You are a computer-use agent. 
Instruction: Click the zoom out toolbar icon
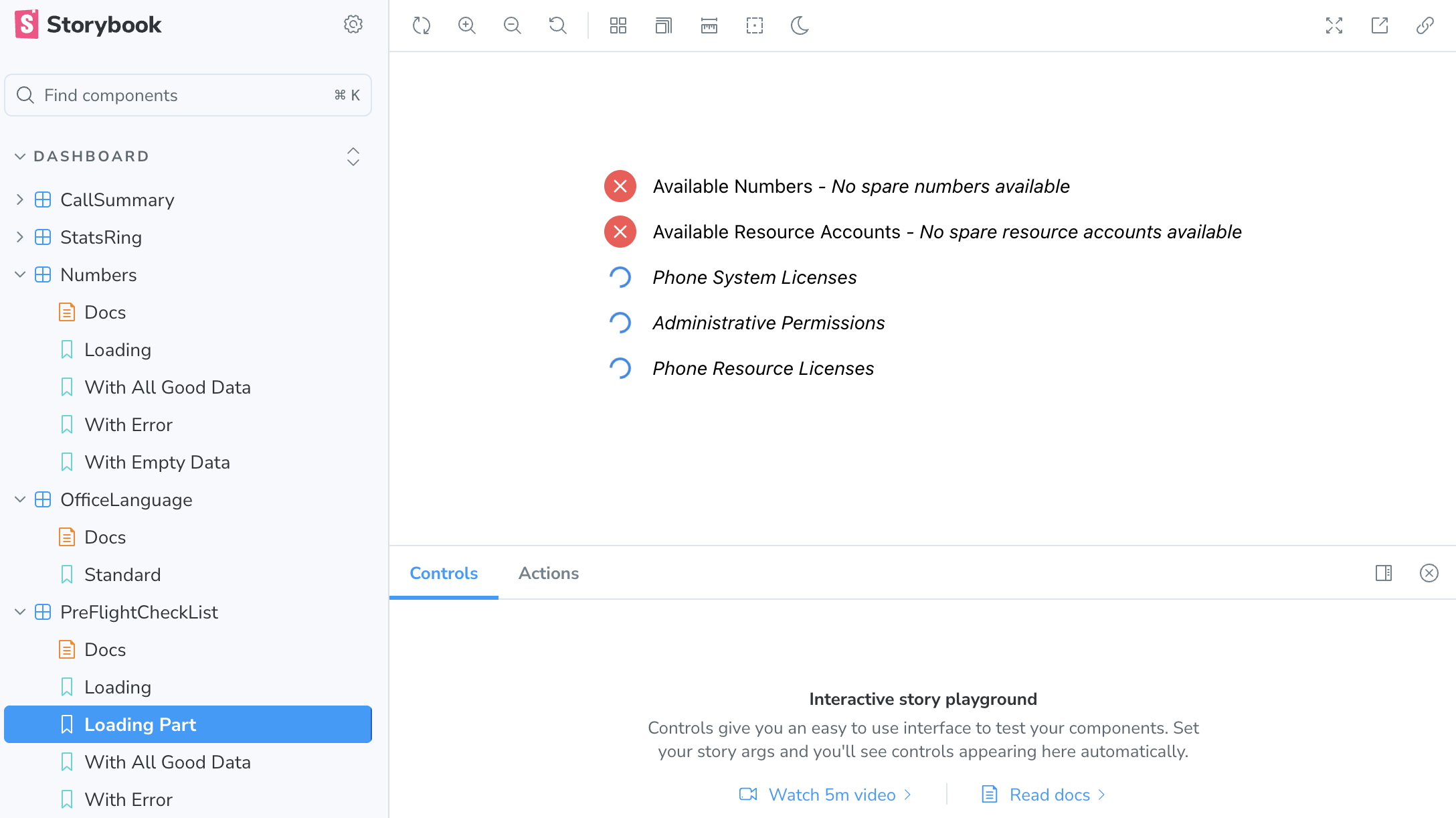(x=512, y=25)
